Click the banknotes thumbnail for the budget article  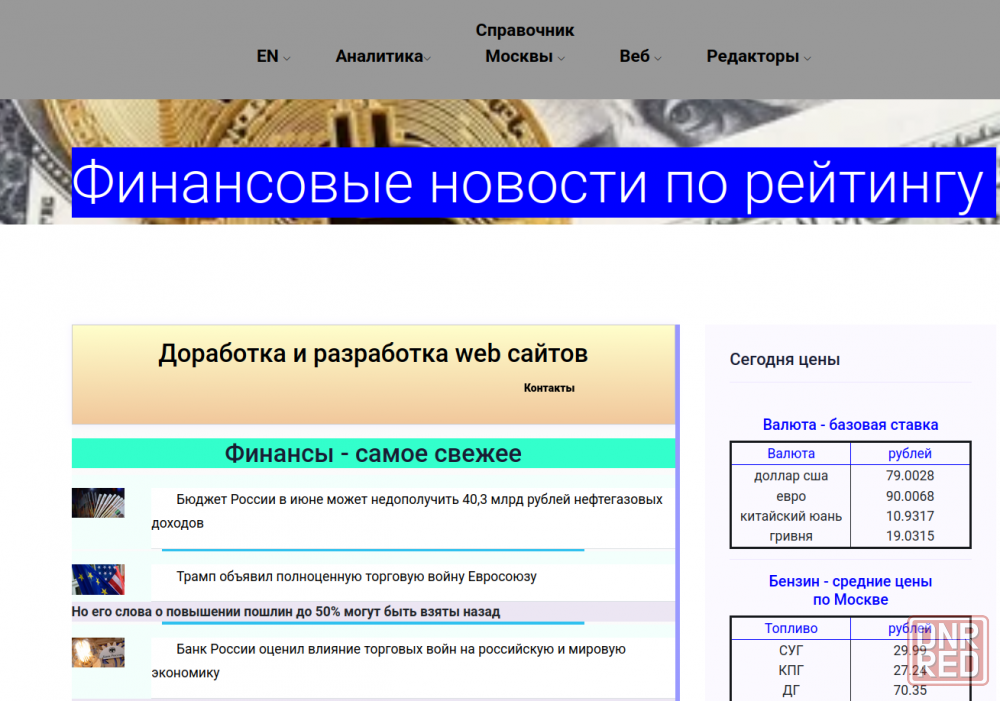98,503
